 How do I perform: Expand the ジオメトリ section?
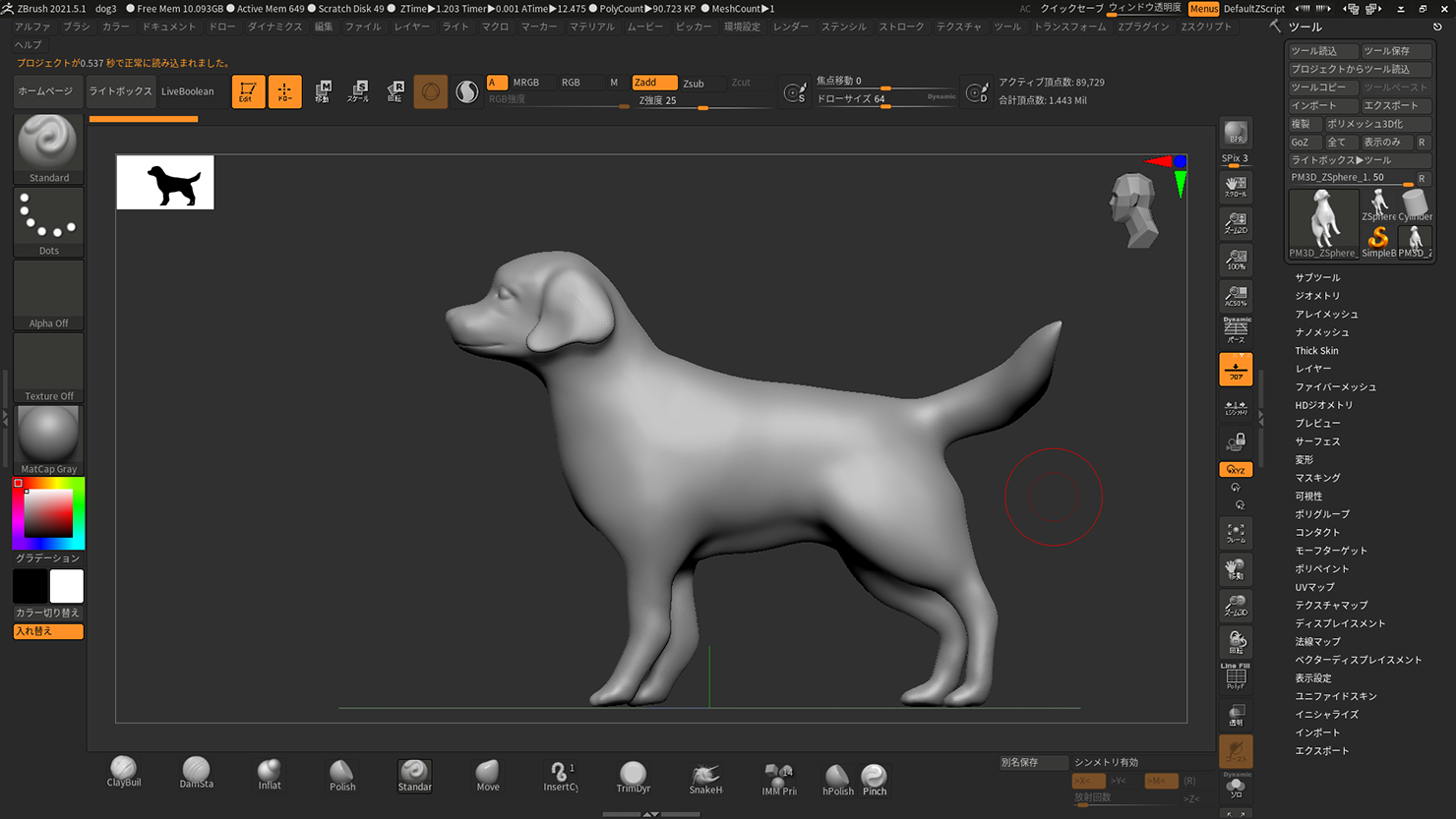click(x=1317, y=296)
